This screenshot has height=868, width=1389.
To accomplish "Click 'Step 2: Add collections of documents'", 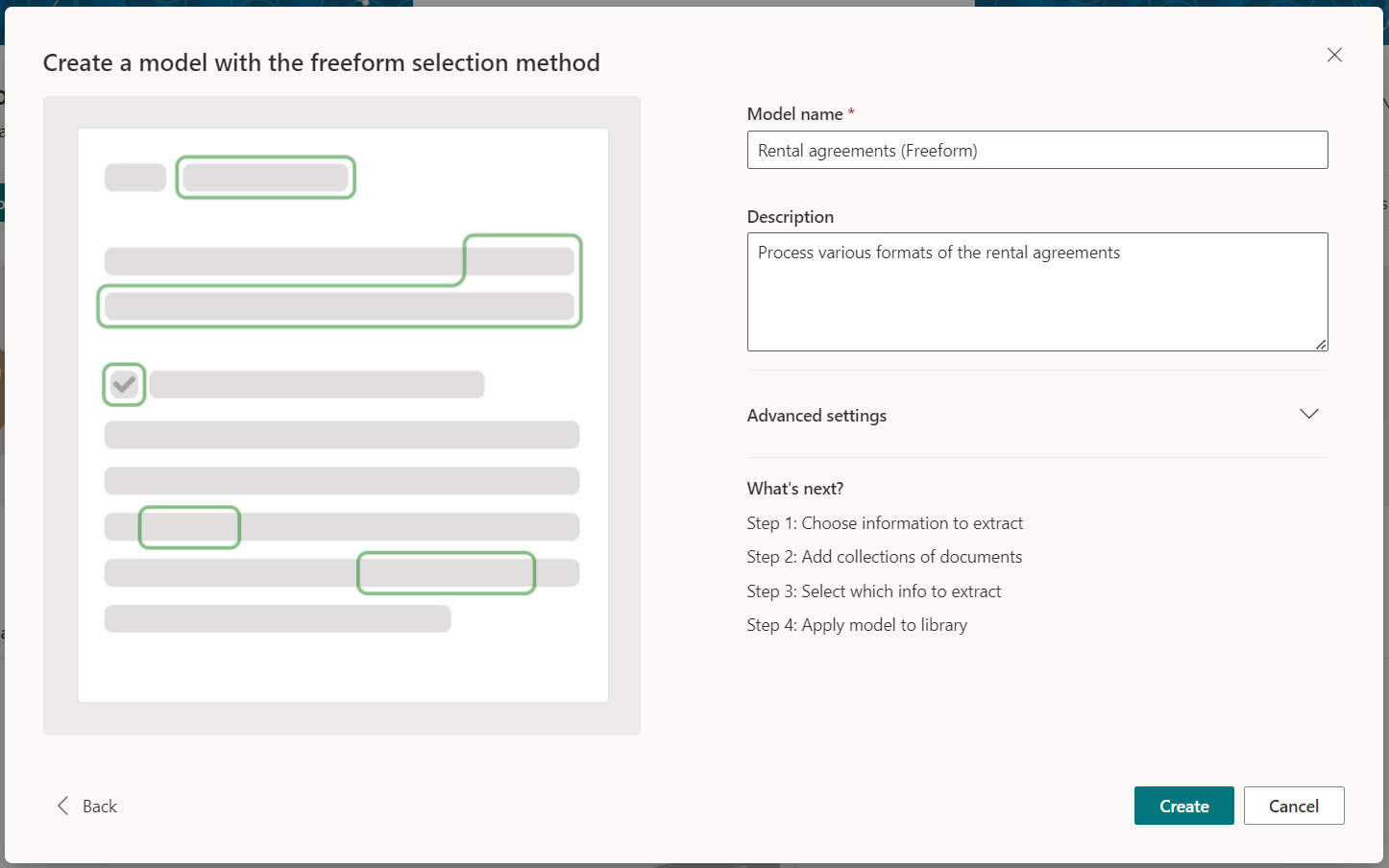I will click(x=884, y=557).
